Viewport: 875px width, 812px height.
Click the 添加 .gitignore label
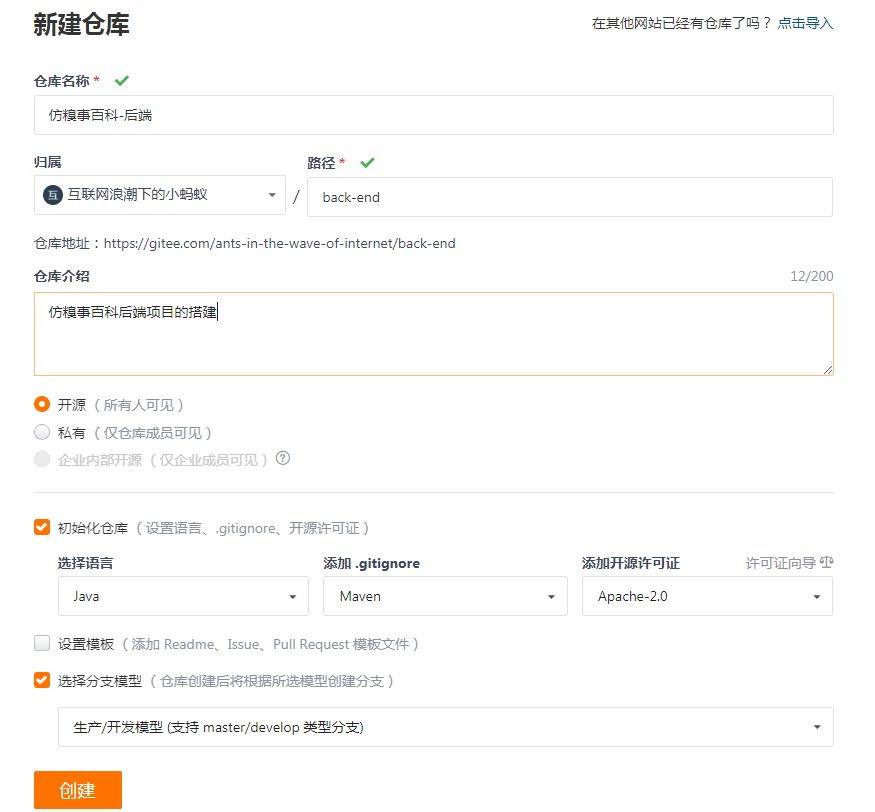tap(372, 563)
